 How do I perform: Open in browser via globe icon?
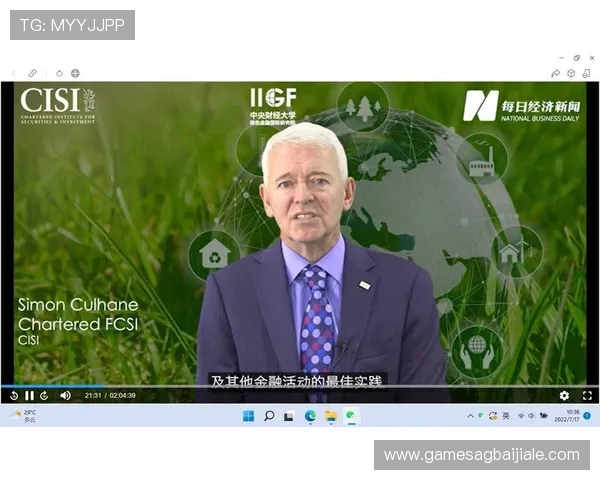(x=75, y=73)
